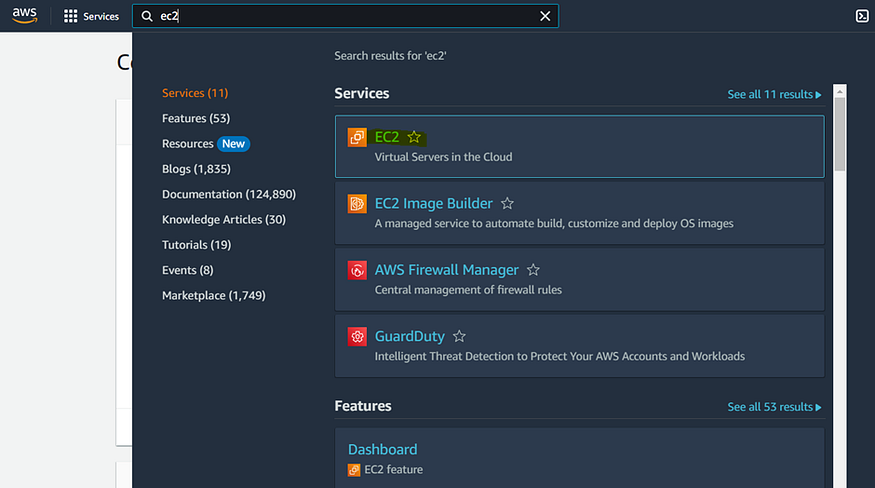Focus the search field containing ec2
875x488 pixels.
click(x=345, y=16)
